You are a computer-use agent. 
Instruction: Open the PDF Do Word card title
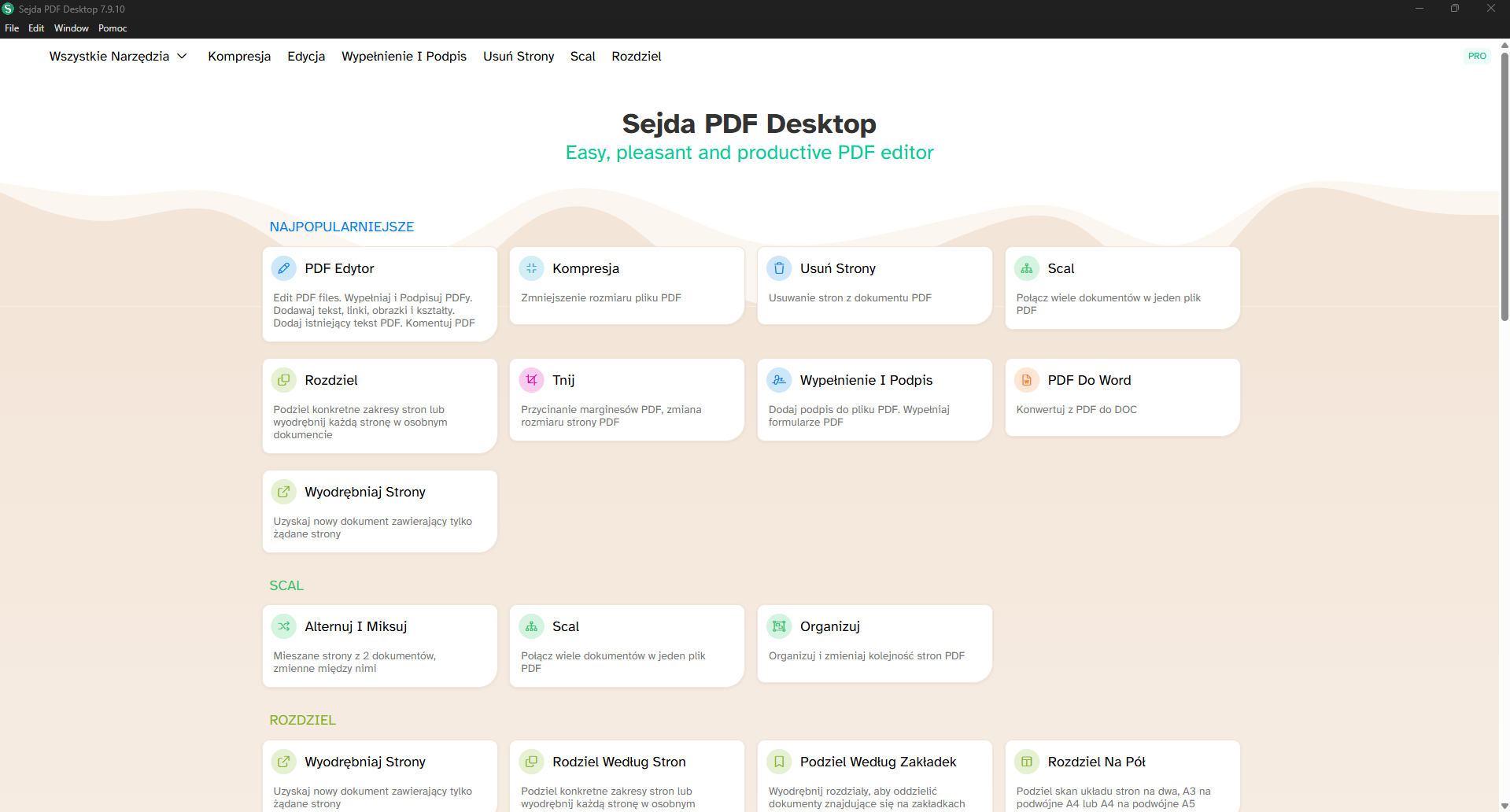[x=1089, y=380]
